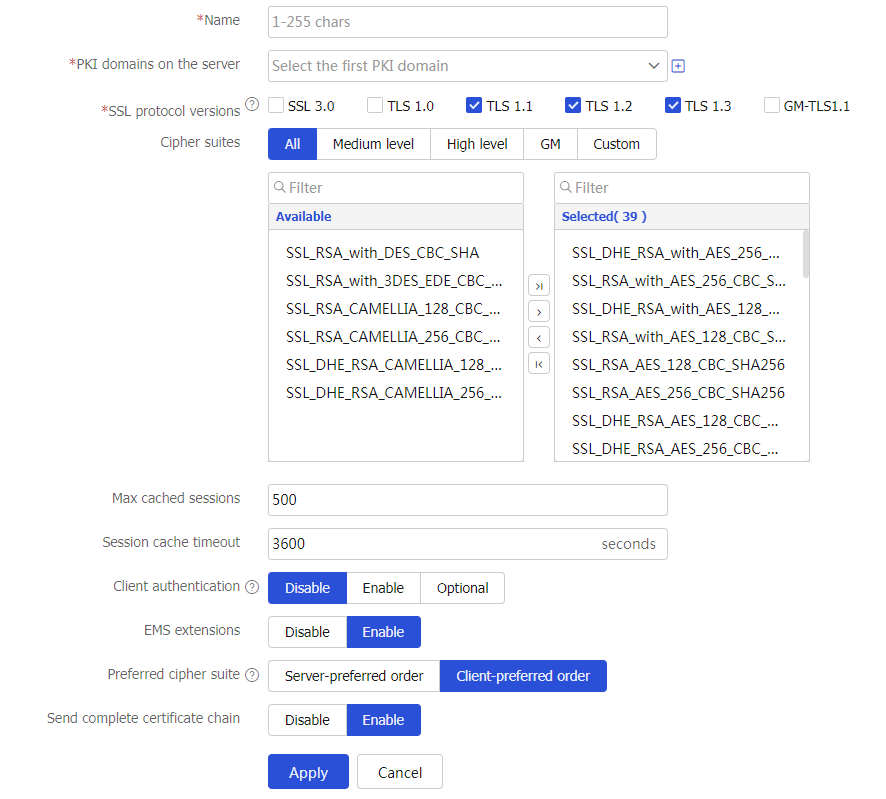Click the Name input field
The width and height of the screenshot is (886, 799).
coord(467,22)
